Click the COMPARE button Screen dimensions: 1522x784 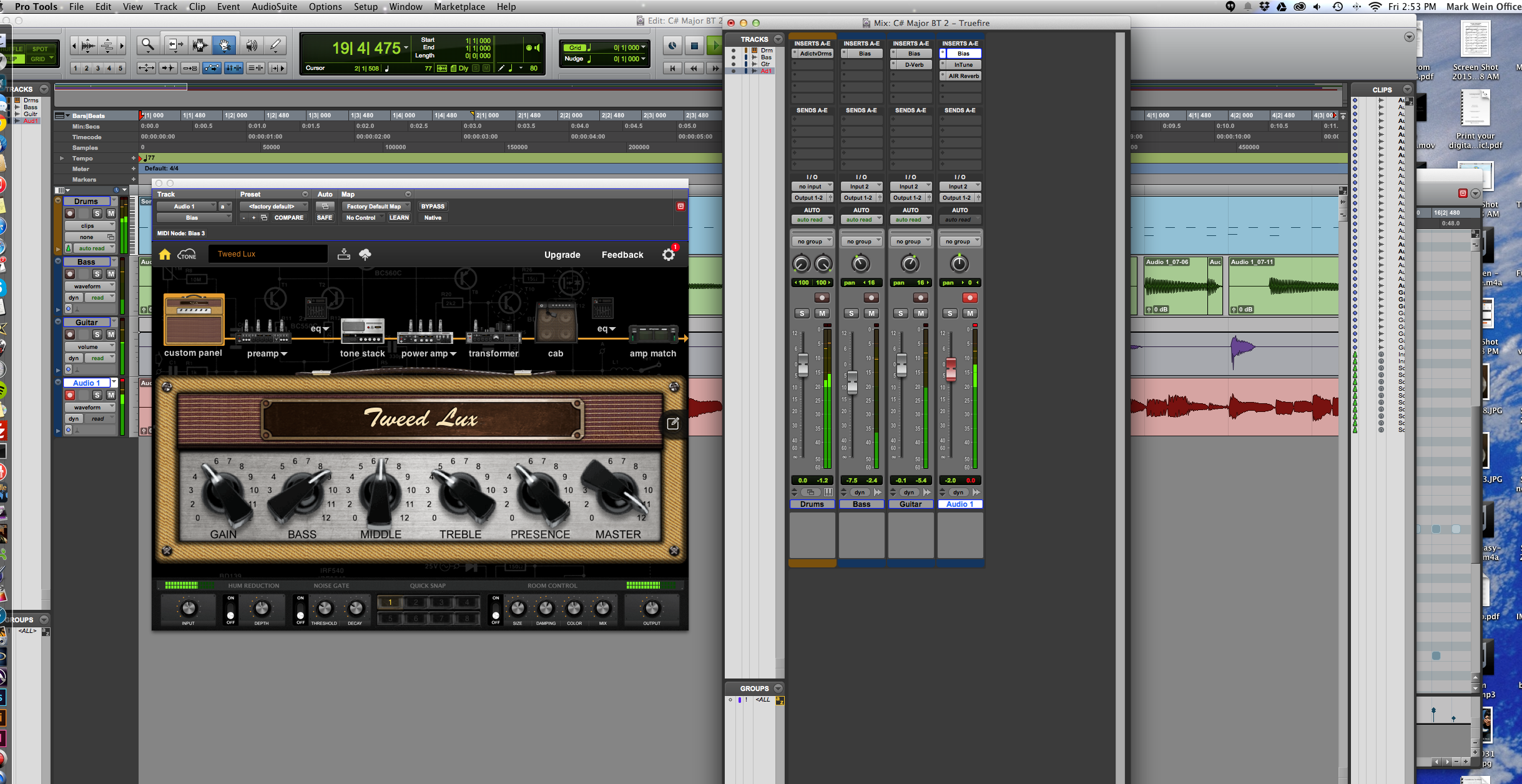coord(288,218)
